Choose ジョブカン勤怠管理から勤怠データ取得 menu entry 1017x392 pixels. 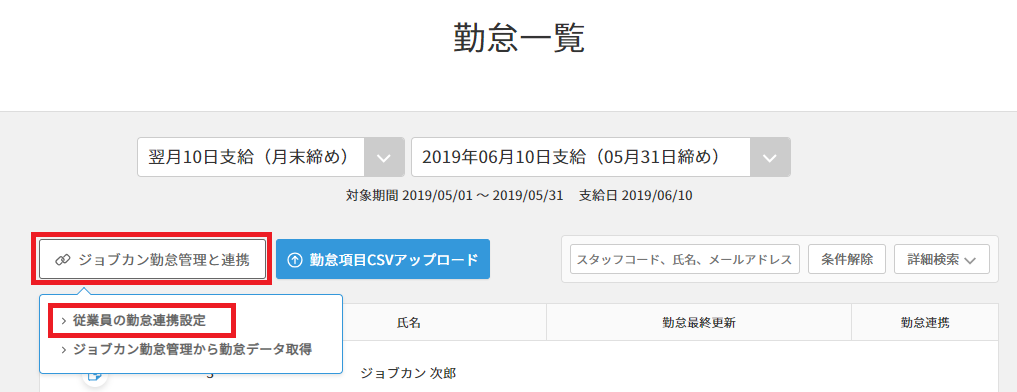[x=187, y=350]
